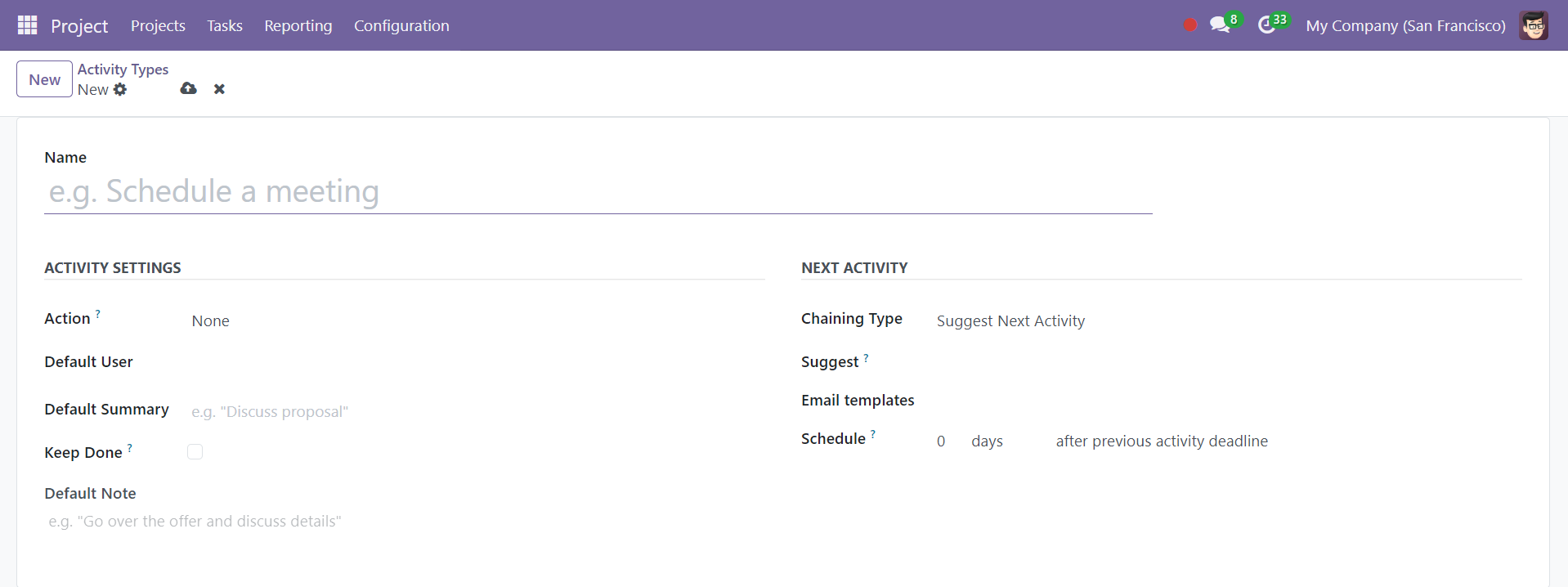Open the Reporting menu
The width and height of the screenshot is (1568, 587).
tap(298, 25)
